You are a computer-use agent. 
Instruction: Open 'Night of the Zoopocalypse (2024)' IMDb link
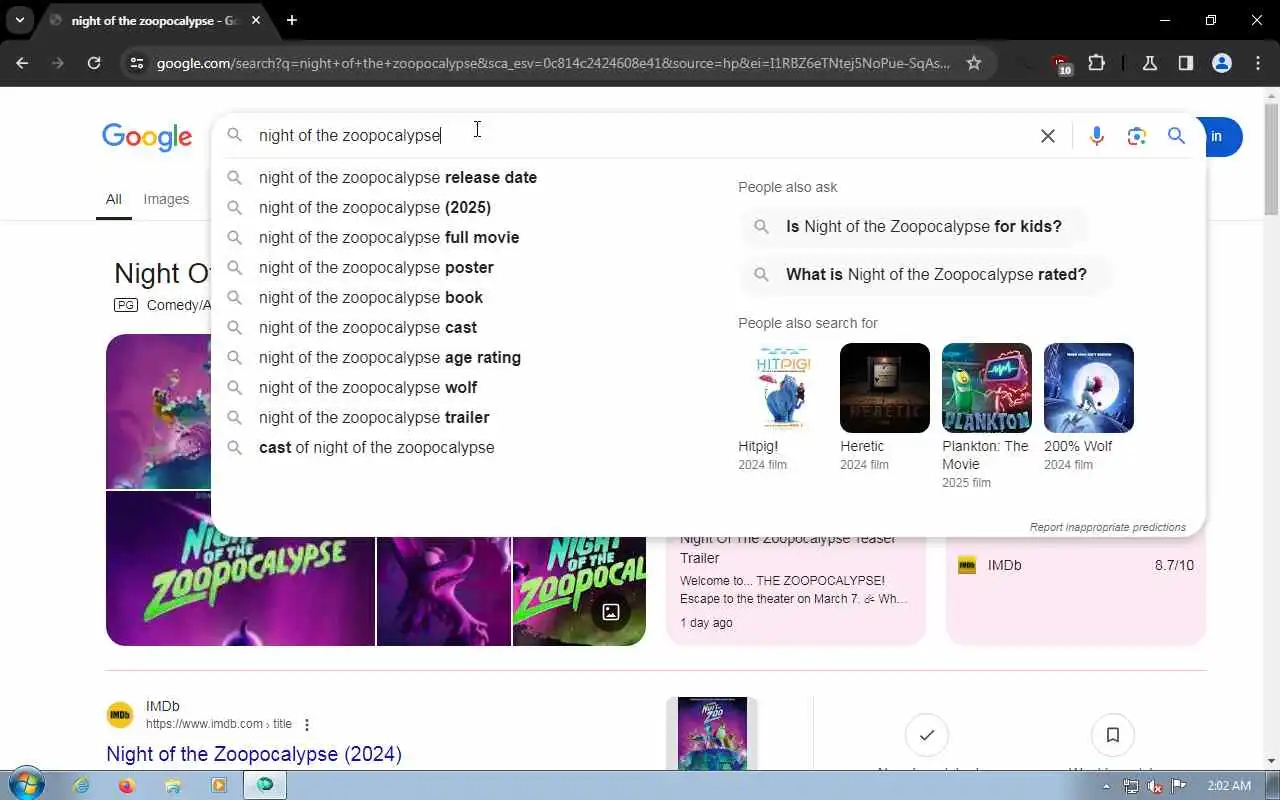(254, 754)
